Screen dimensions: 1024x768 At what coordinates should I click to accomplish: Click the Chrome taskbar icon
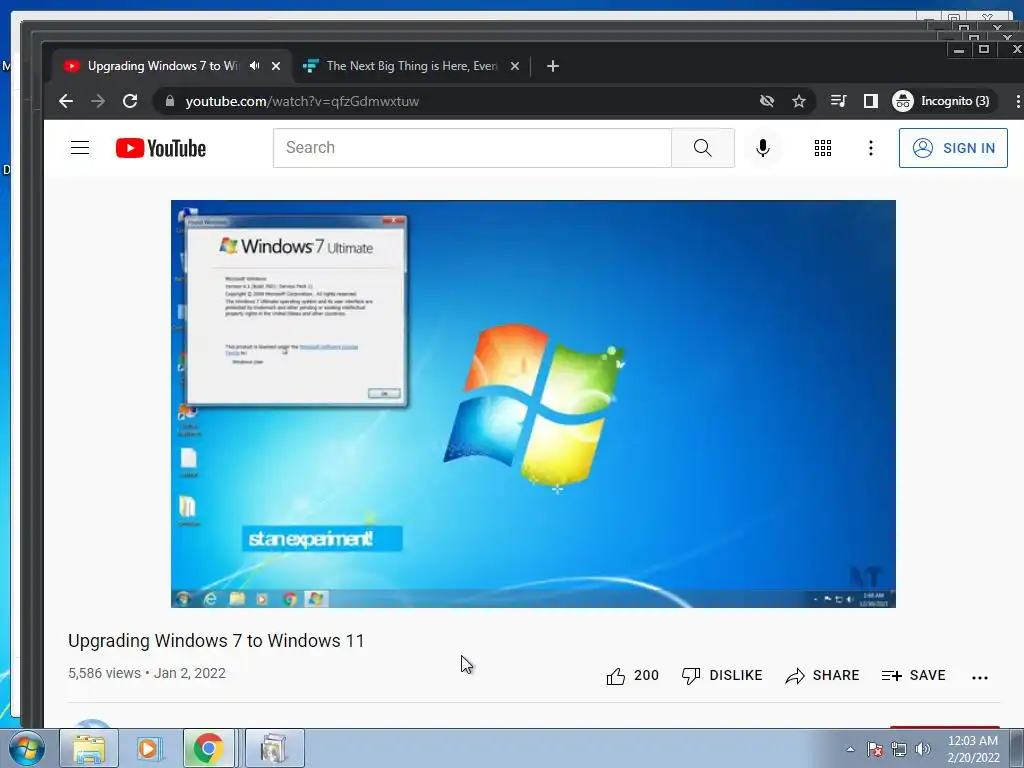(x=208, y=748)
